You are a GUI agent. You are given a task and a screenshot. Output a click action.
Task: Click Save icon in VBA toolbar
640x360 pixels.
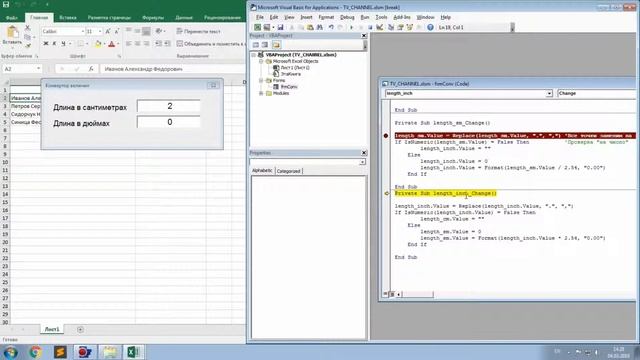click(x=280, y=27)
